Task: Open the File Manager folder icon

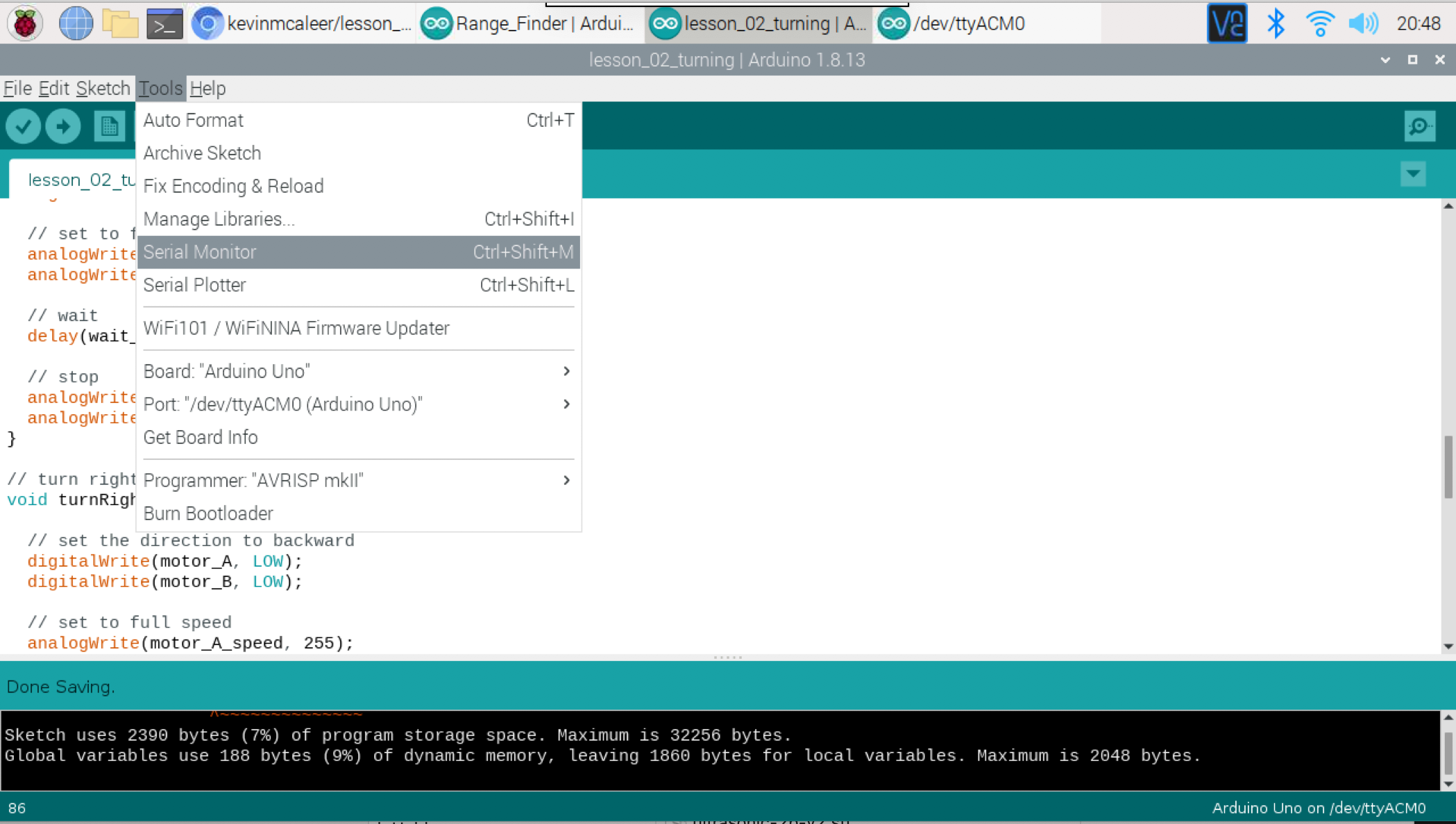Action: pyautogui.click(x=120, y=24)
